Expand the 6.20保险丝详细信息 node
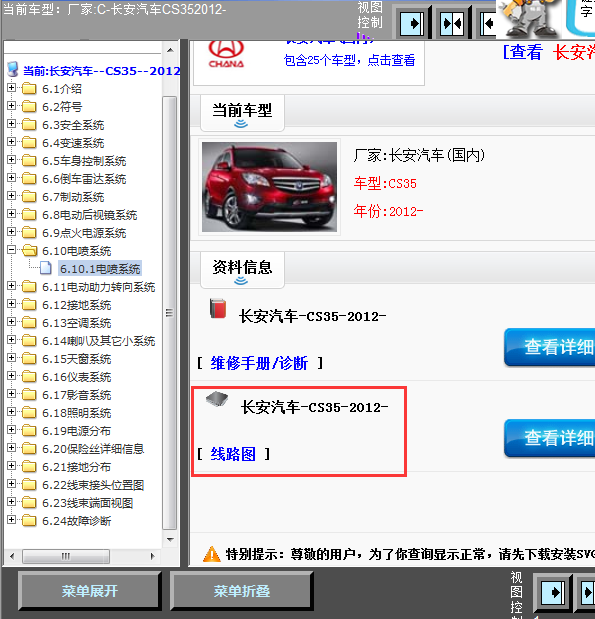595x619 pixels. [11, 447]
